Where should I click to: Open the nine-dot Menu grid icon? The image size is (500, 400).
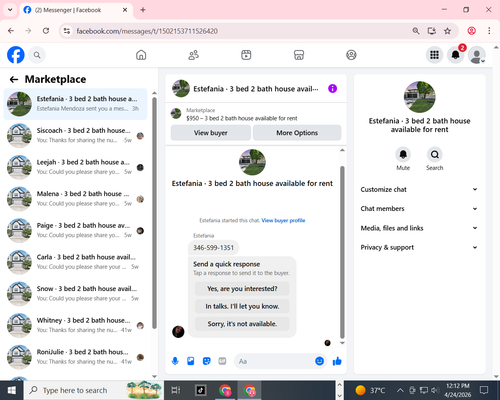pos(434,55)
